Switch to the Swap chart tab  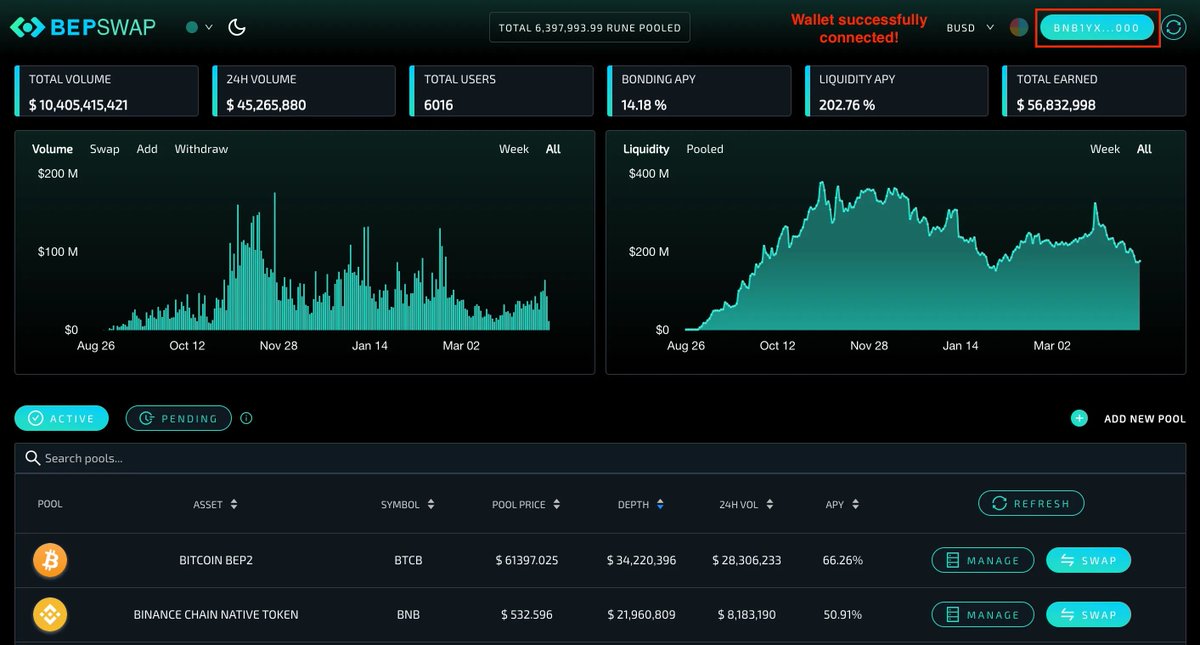104,148
